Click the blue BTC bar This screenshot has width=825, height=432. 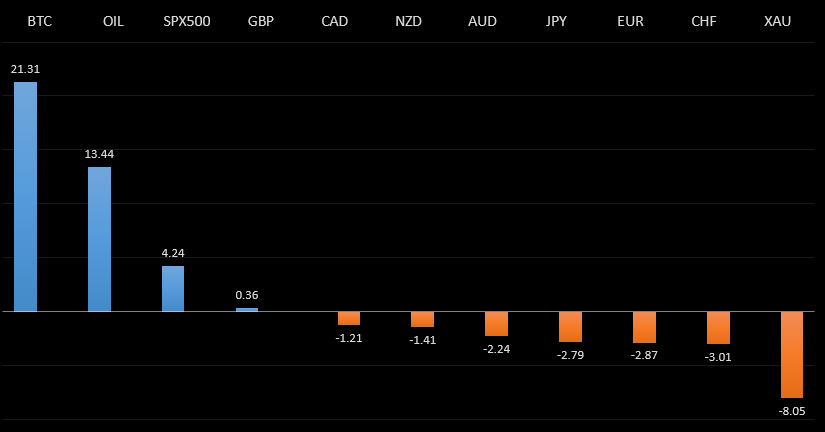(25, 196)
